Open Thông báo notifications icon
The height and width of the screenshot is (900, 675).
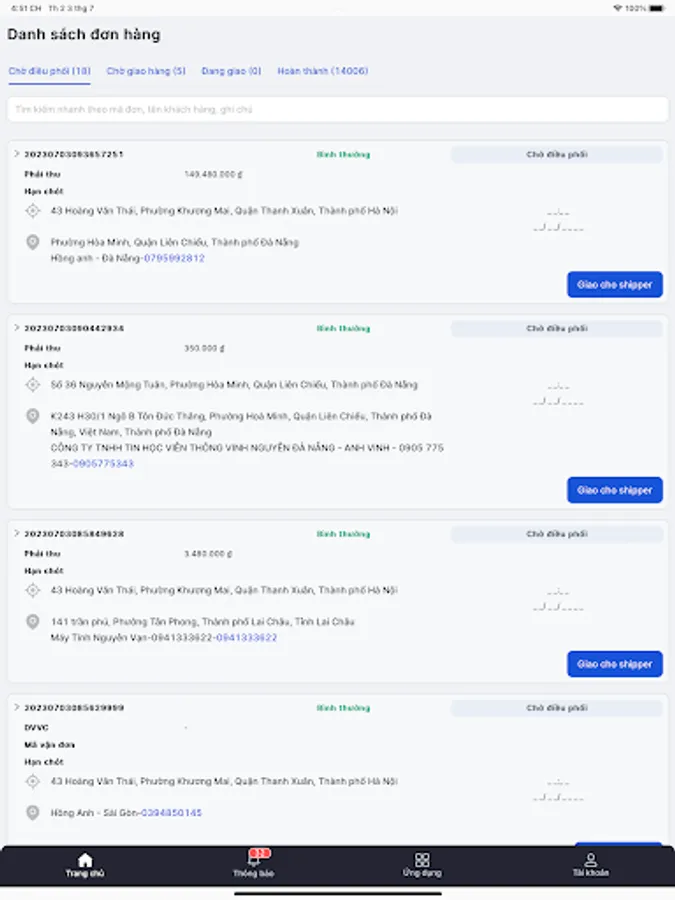click(254, 860)
